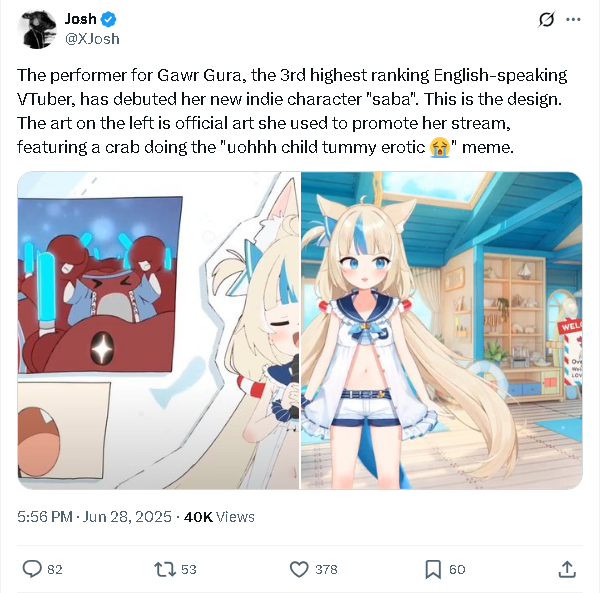
Task: Click the Josh display name
Action: pyautogui.click(x=81, y=19)
